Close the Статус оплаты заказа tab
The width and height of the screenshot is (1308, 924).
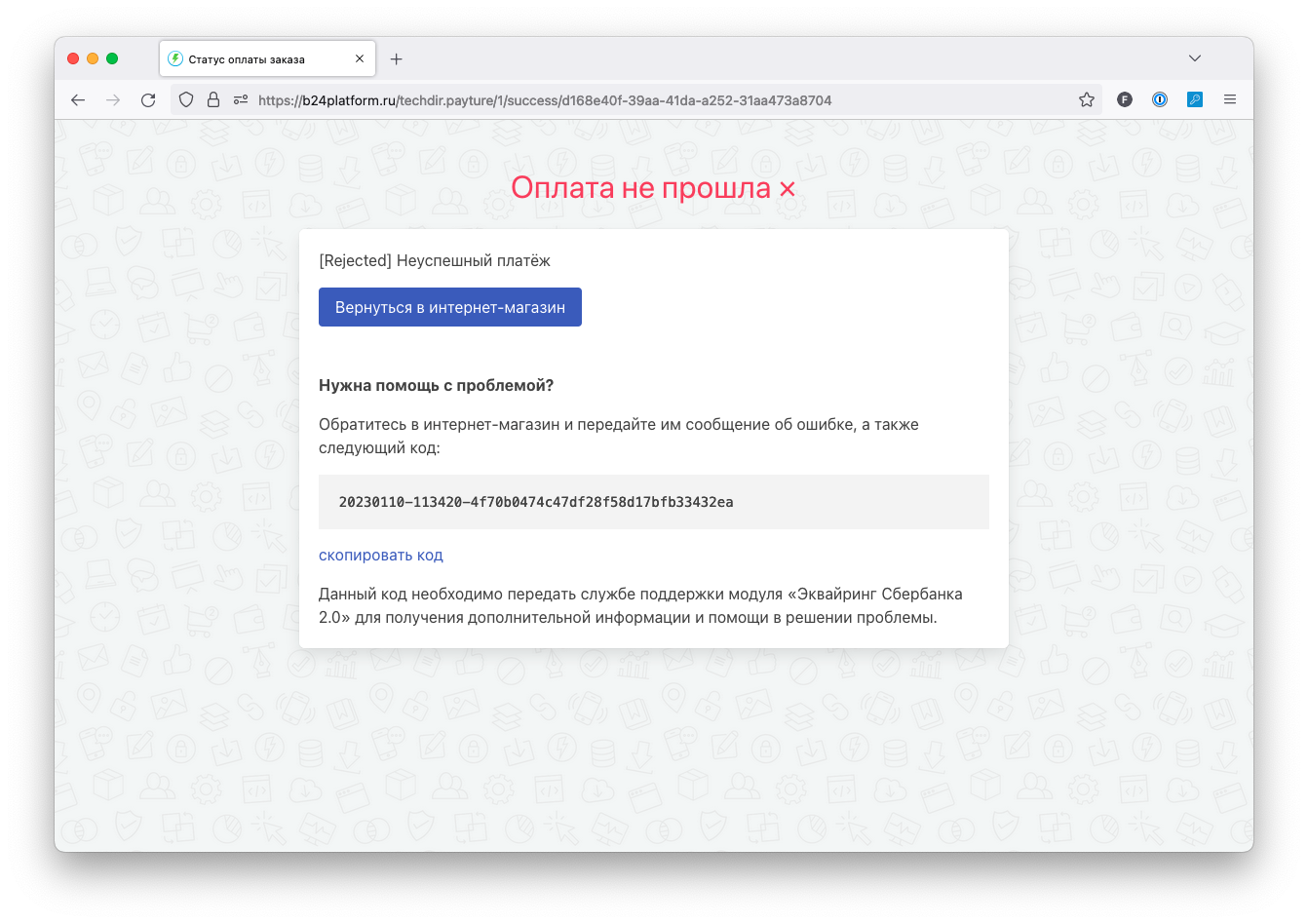[360, 59]
